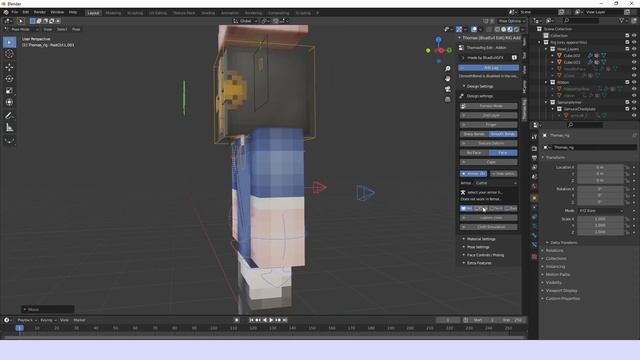Switch to Modeling workspace tab
This screenshot has width=640, height=360.
(113, 13)
